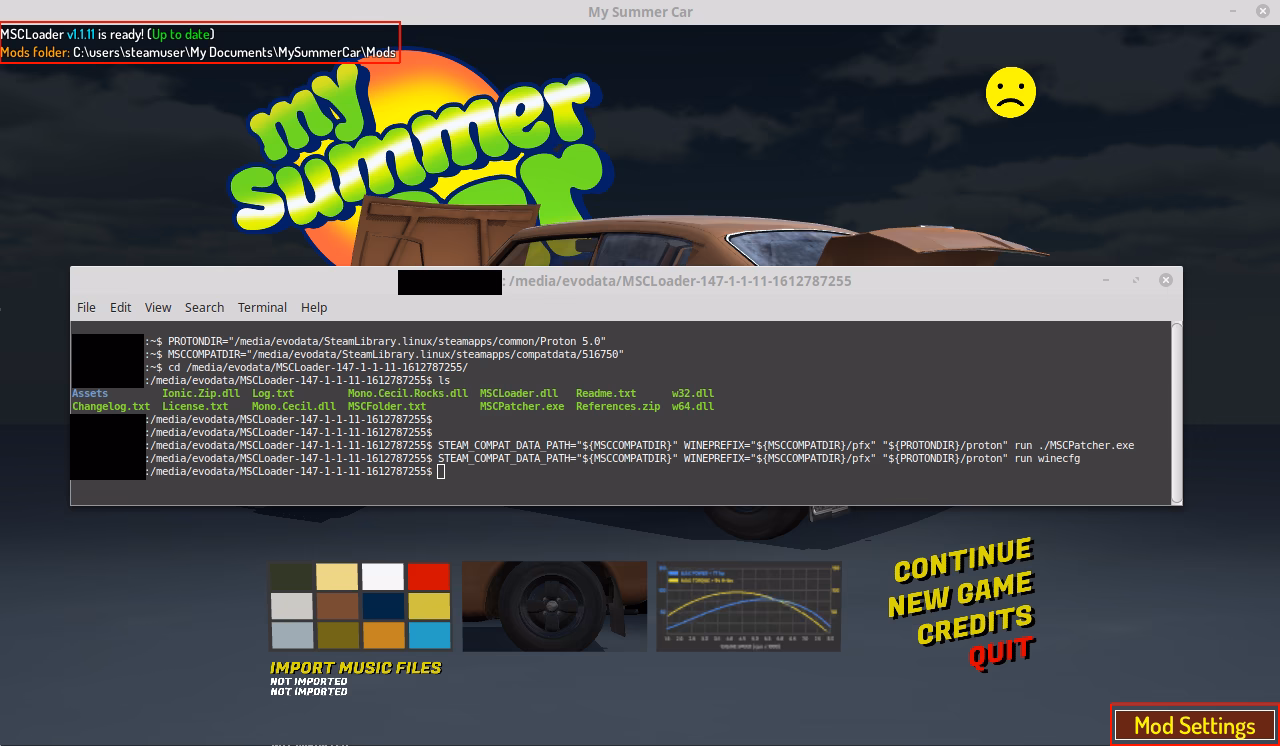Screen dimensions: 1280x746
Task: Quit My Summer Car
Action: [x=1000, y=654]
